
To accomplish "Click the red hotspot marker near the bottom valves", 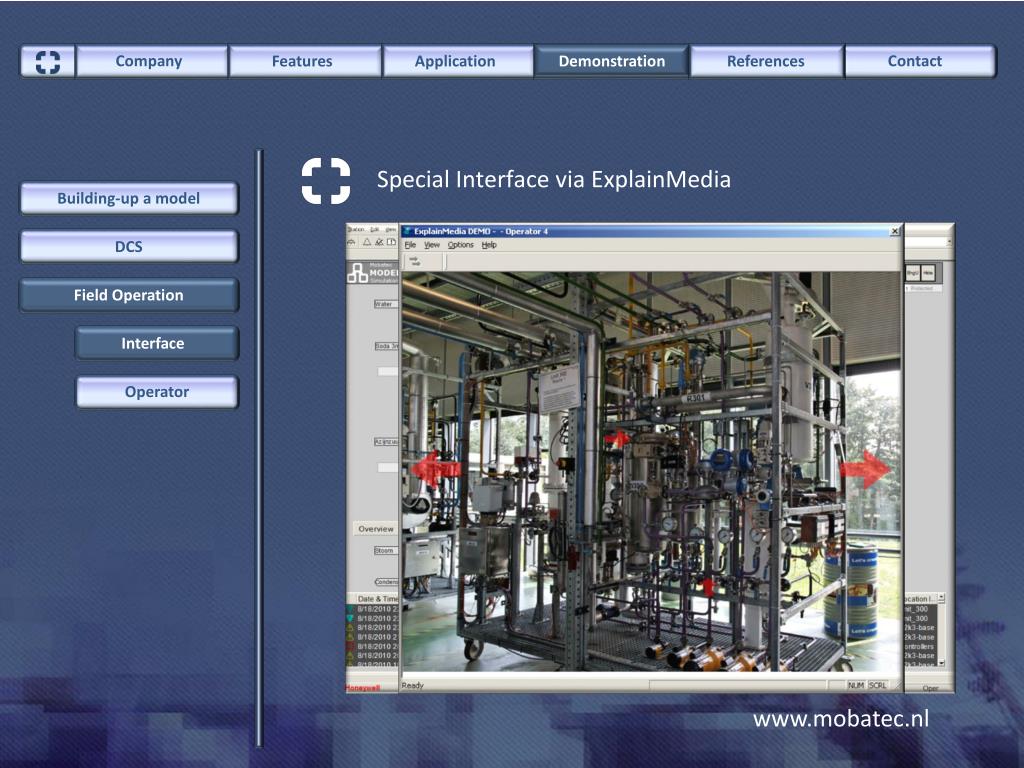I will [709, 586].
